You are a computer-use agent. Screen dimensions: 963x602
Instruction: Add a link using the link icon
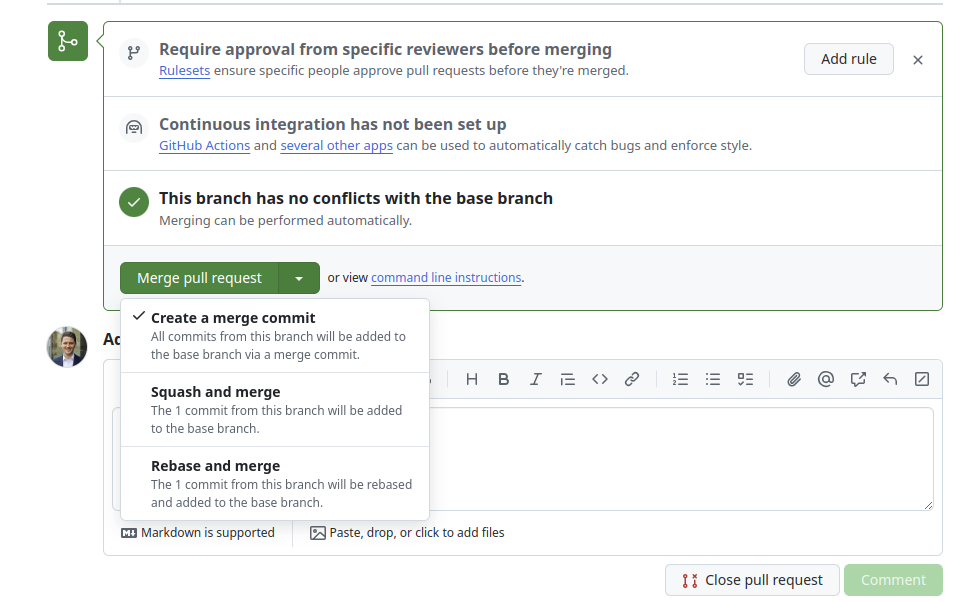[x=632, y=379]
